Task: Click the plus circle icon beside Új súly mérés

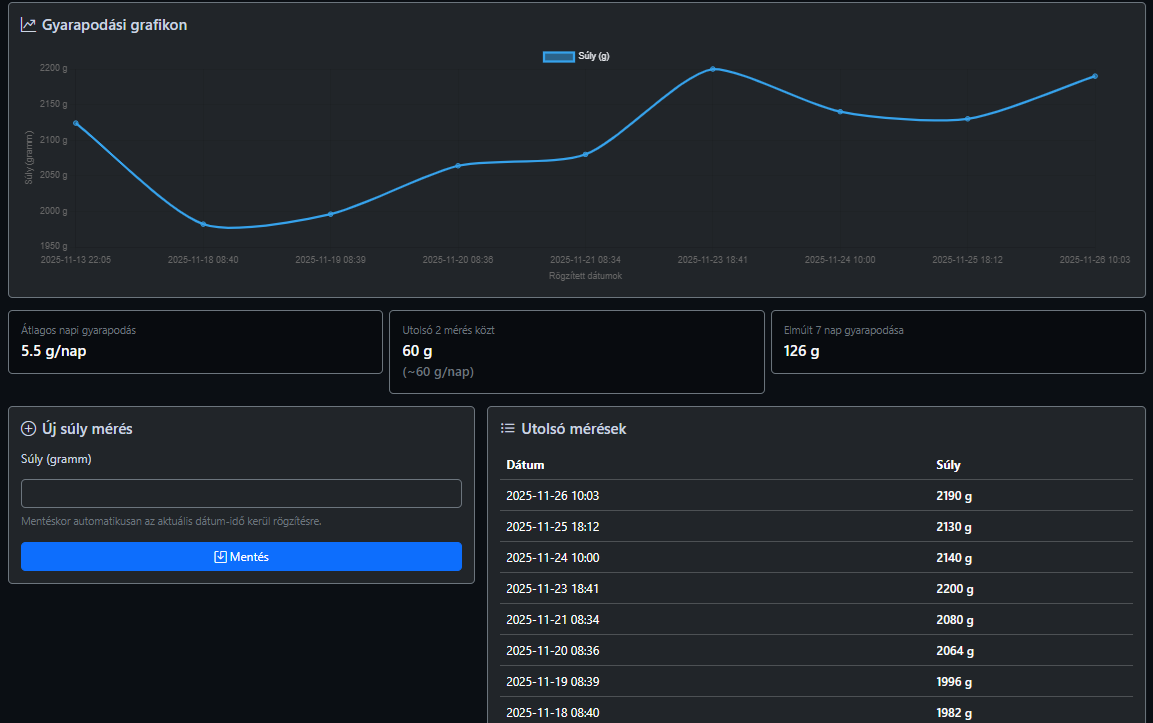Action: point(28,429)
